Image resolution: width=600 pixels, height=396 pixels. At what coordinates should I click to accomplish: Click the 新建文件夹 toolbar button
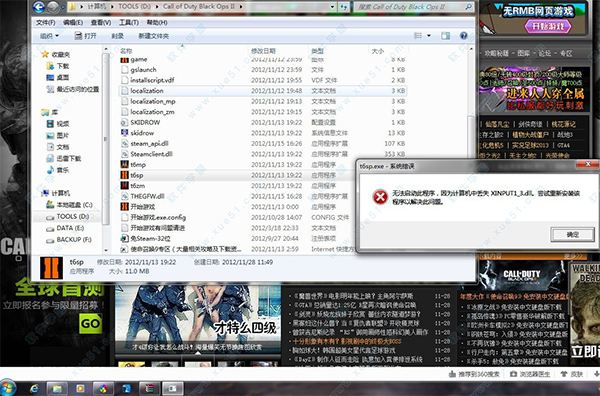click(153, 36)
